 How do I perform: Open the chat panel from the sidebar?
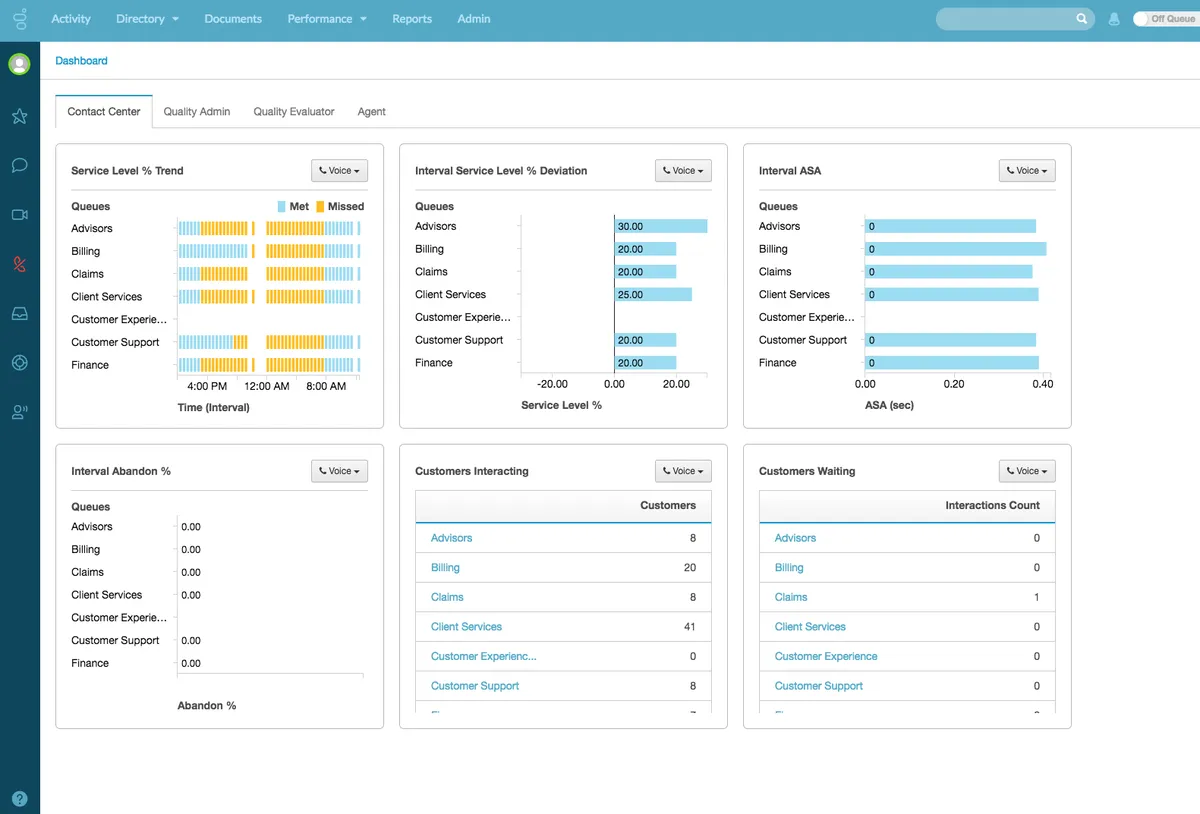19,165
